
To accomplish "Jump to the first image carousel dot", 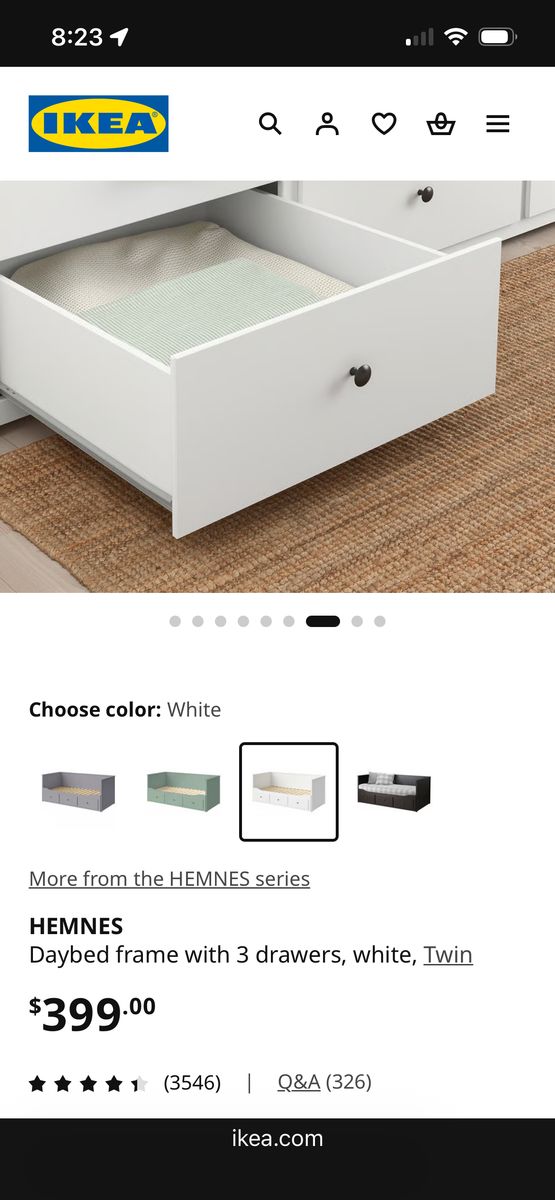I will [x=175, y=621].
